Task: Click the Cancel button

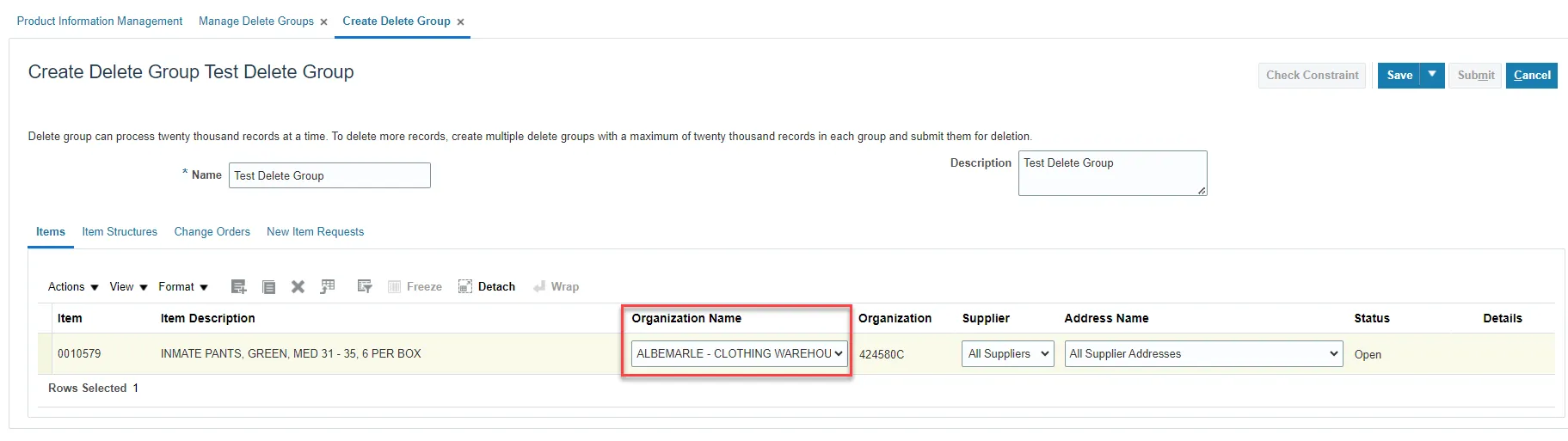Action: (1531, 75)
